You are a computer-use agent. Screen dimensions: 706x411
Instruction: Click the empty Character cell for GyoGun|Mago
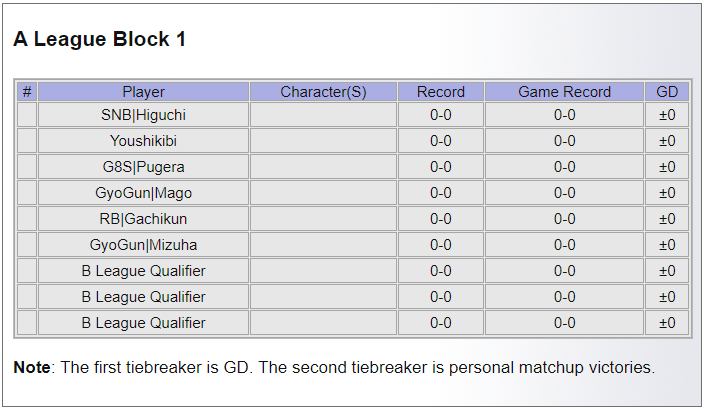pos(323,193)
